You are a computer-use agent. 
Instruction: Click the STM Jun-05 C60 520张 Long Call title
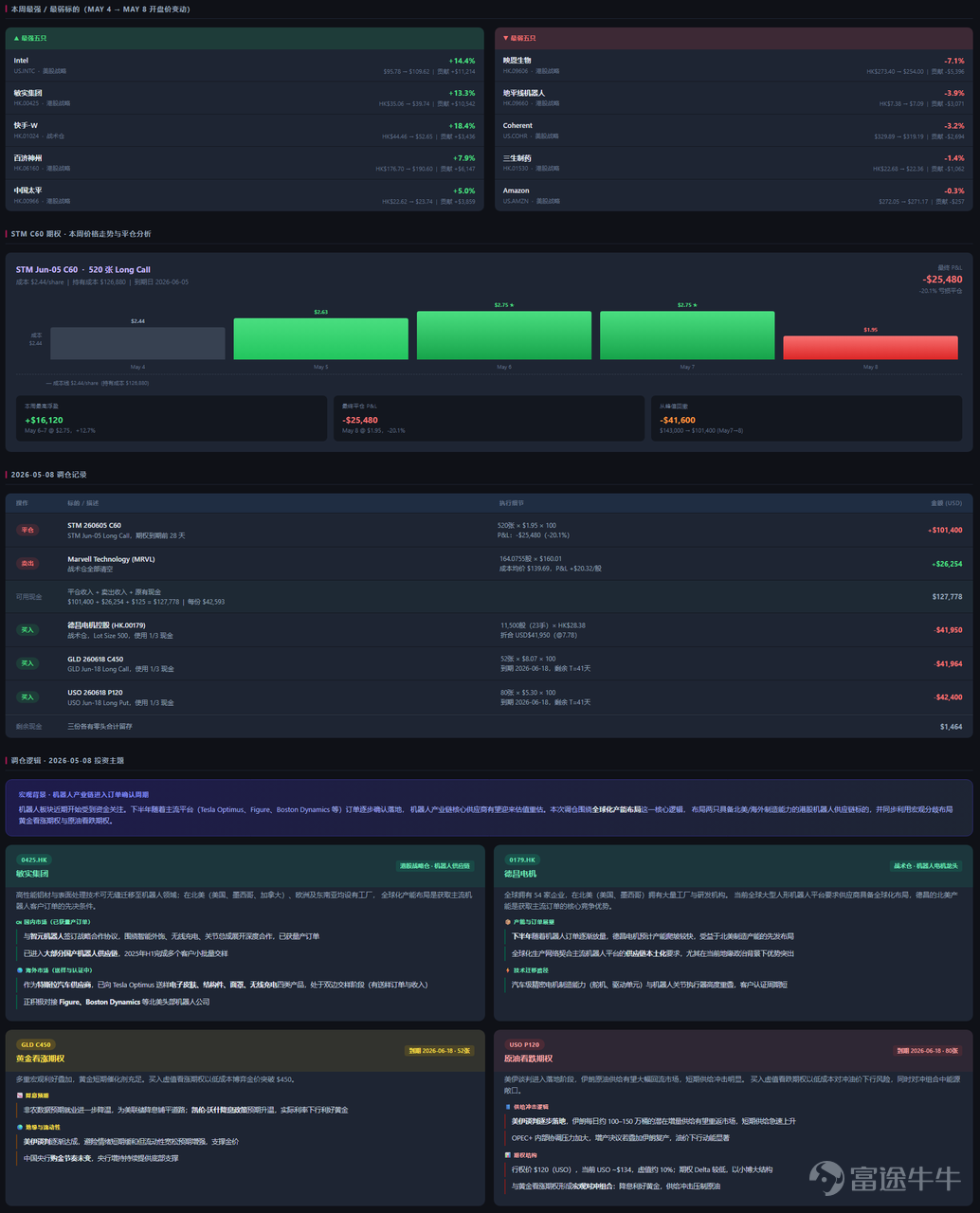click(x=83, y=270)
